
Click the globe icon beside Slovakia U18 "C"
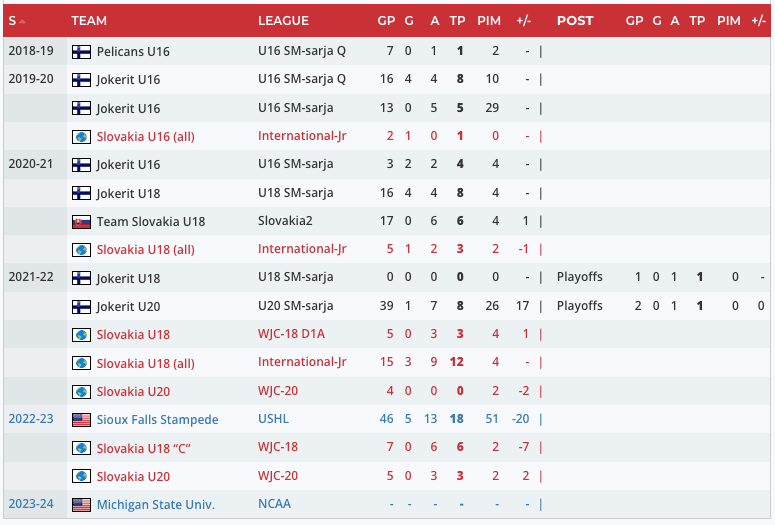pos(81,448)
